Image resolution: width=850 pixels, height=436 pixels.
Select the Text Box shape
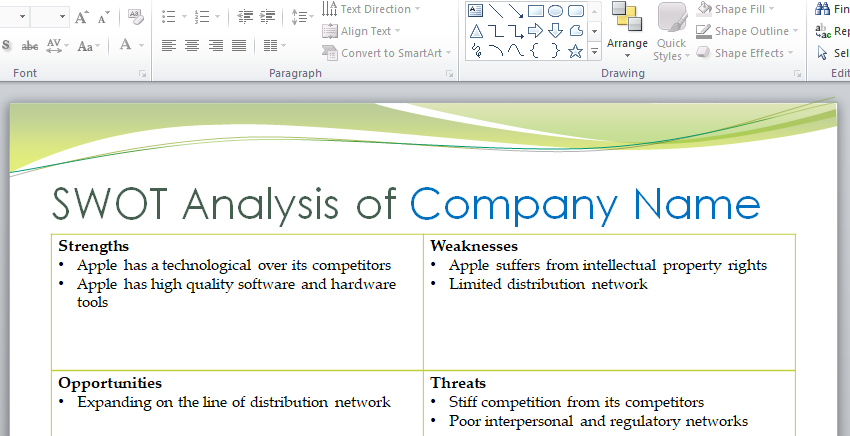click(x=475, y=10)
